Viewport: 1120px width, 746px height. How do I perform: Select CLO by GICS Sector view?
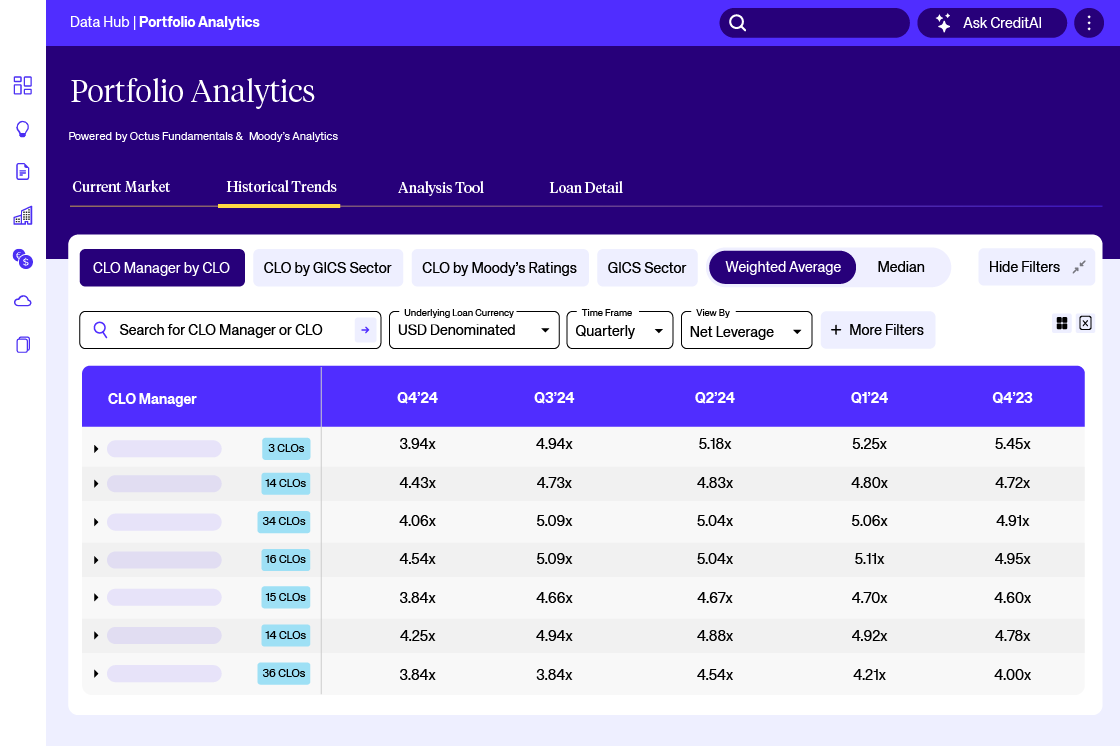(x=328, y=268)
